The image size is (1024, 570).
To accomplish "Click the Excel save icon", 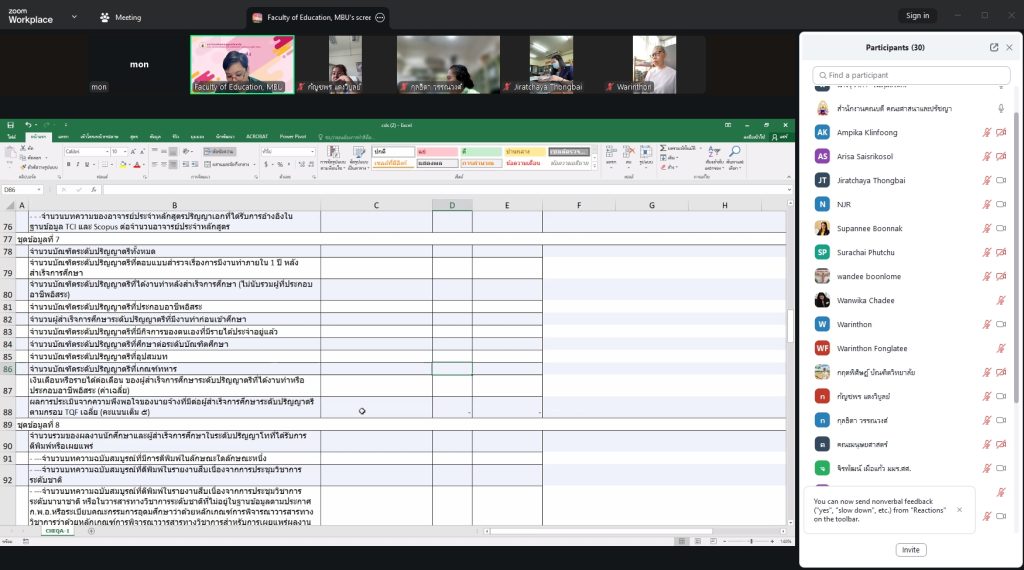I will pos(10,125).
